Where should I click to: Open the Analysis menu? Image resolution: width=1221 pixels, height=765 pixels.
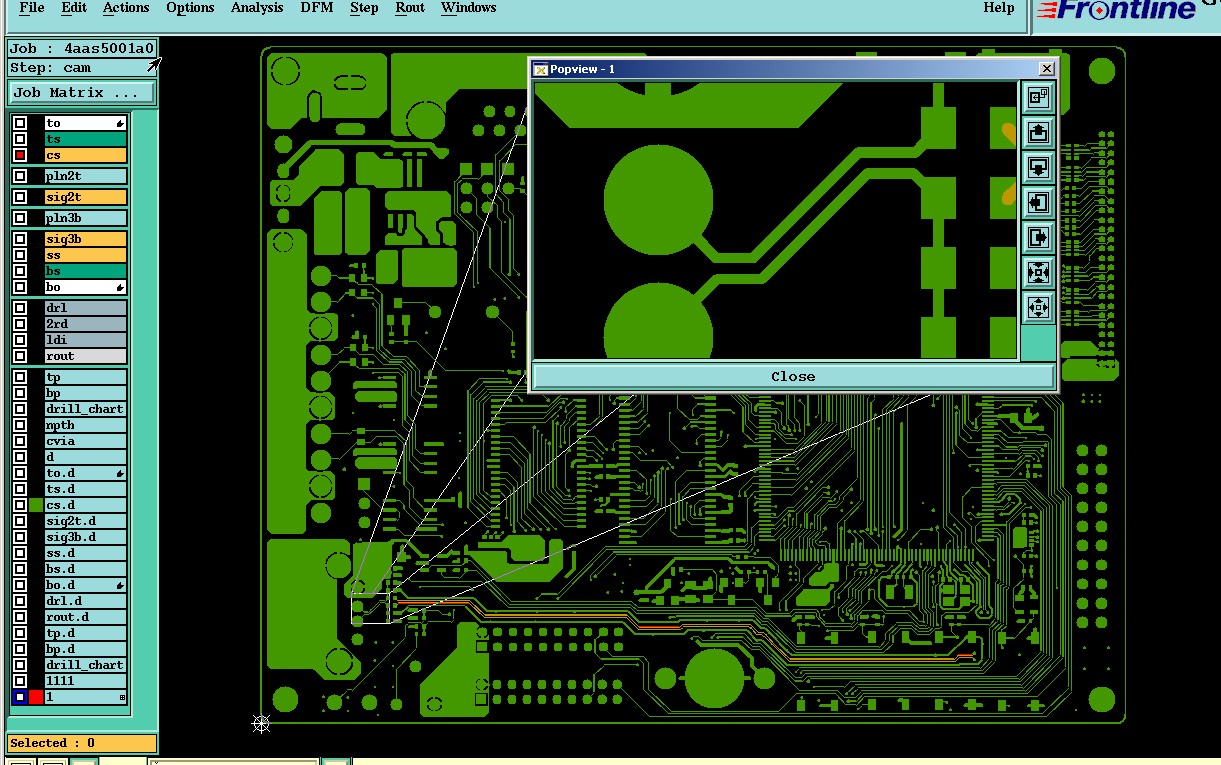(257, 8)
